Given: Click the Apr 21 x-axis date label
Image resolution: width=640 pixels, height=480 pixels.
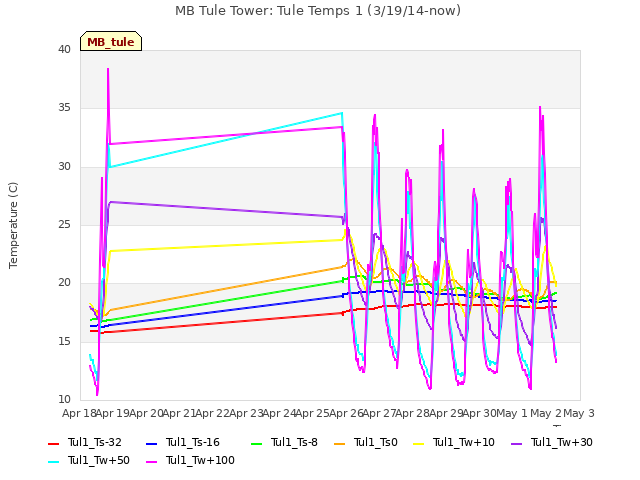Looking at the screenshot, I should [179, 413].
